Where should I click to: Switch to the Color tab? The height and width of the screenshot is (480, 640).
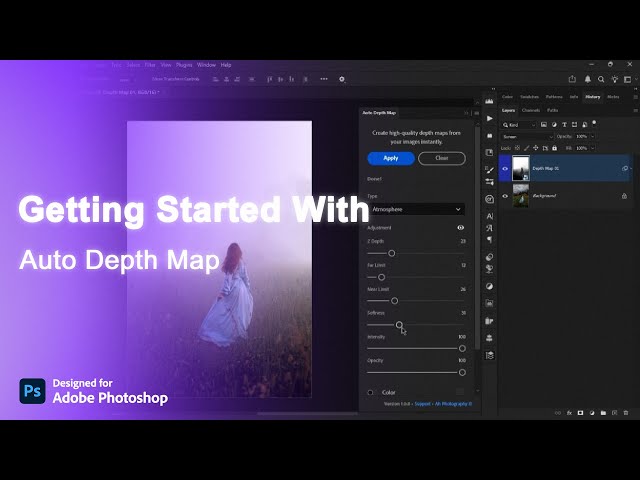coord(507,97)
